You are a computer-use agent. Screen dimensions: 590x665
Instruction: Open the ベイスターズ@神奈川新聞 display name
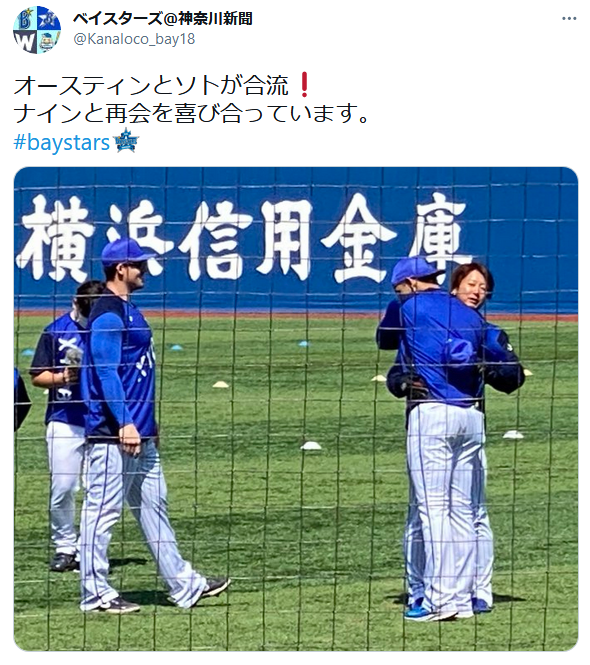click(x=163, y=19)
